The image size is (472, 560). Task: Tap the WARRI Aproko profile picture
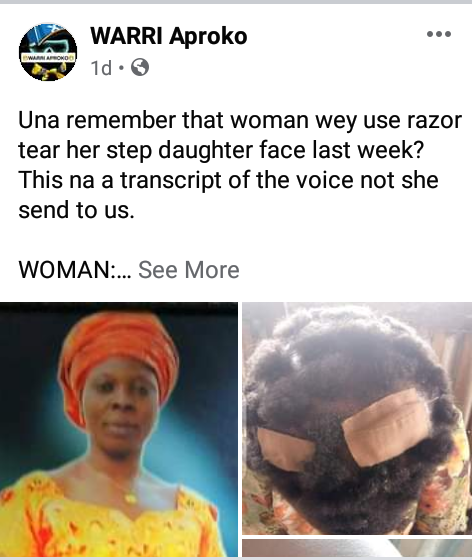tap(48, 52)
